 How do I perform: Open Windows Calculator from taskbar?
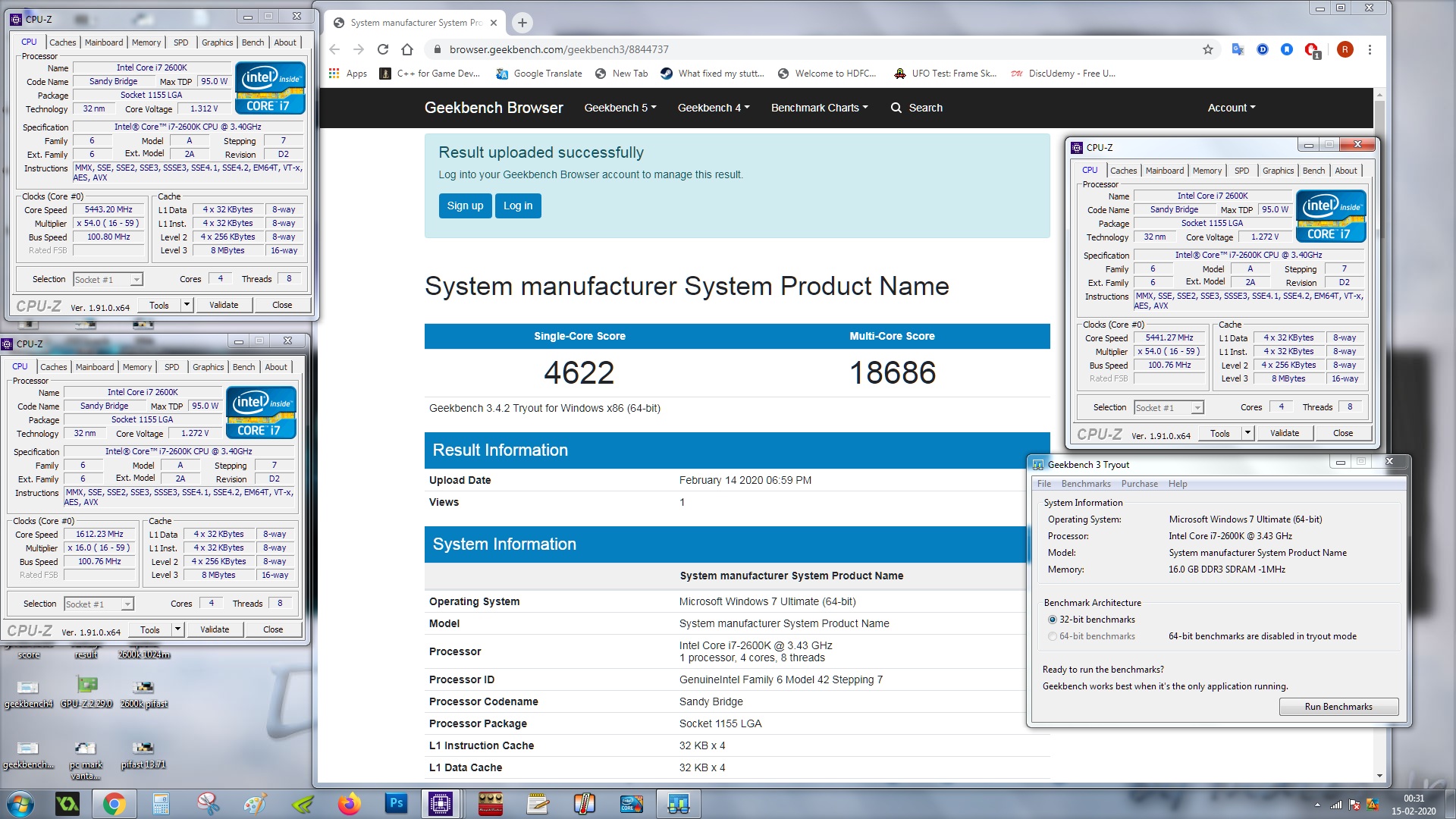pyautogui.click(x=161, y=803)
